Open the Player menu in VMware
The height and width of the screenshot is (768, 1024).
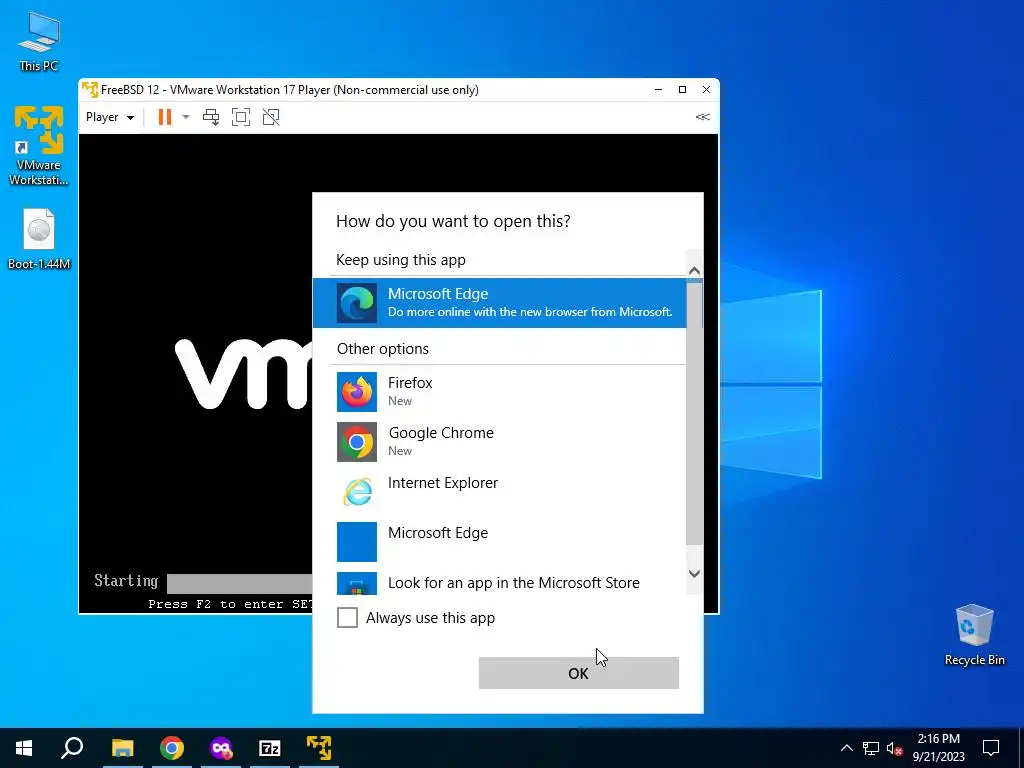110,117
